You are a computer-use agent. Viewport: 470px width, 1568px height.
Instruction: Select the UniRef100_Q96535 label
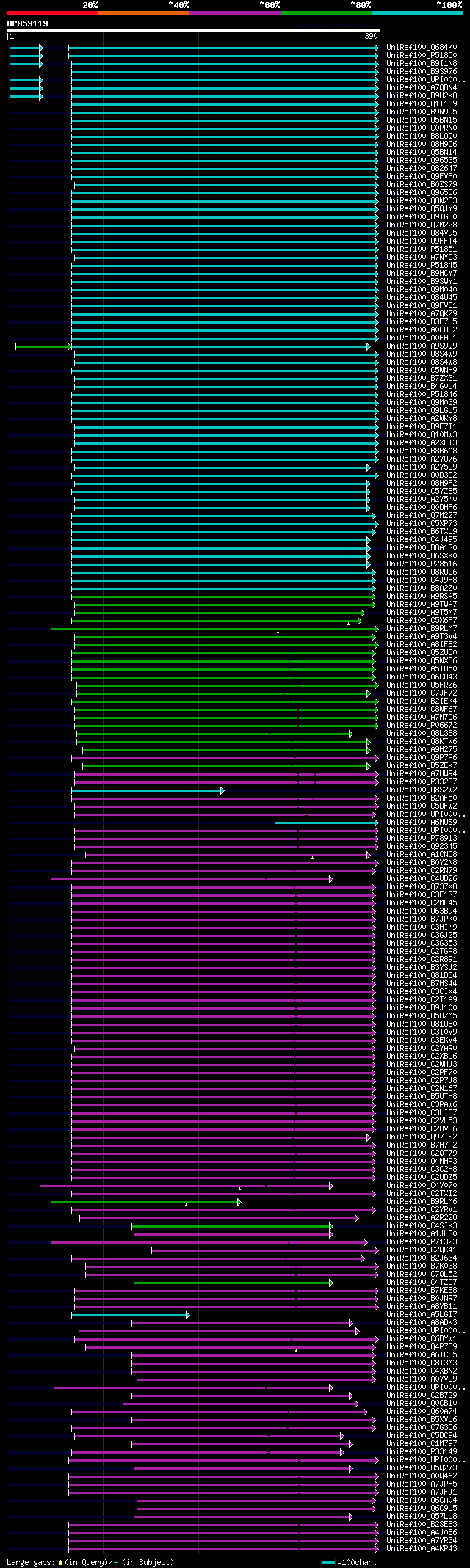tap(422, 161)
